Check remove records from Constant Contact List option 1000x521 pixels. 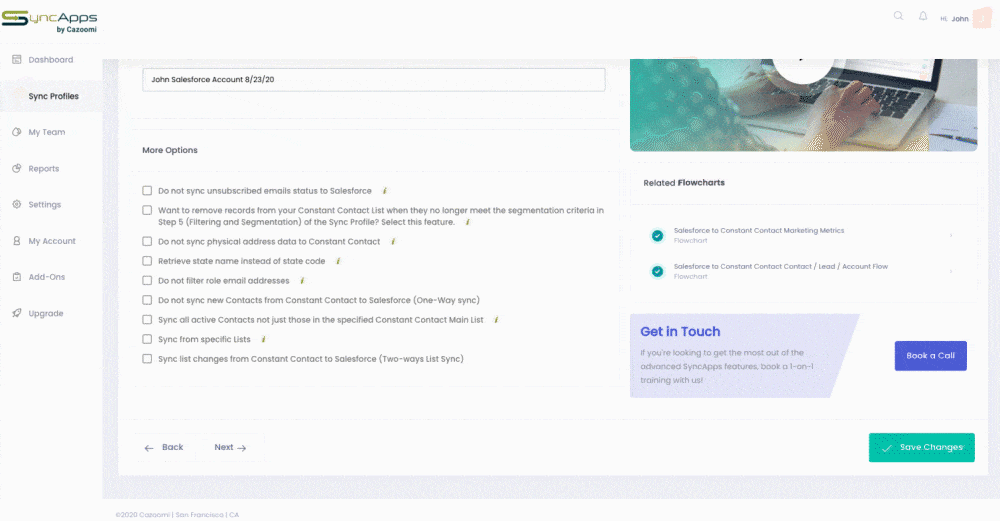[147, 210]
